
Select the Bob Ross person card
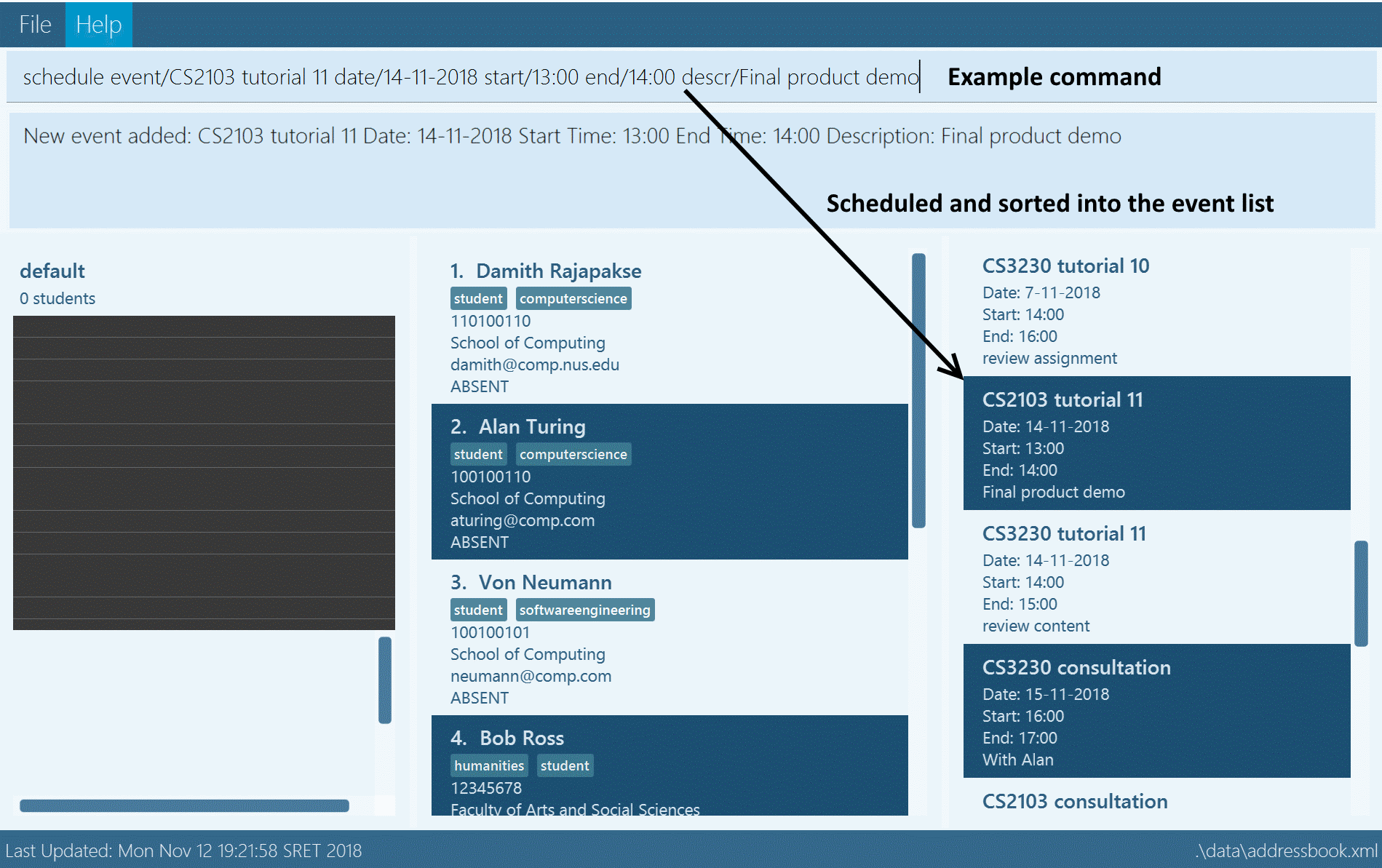tap(670, 765)
